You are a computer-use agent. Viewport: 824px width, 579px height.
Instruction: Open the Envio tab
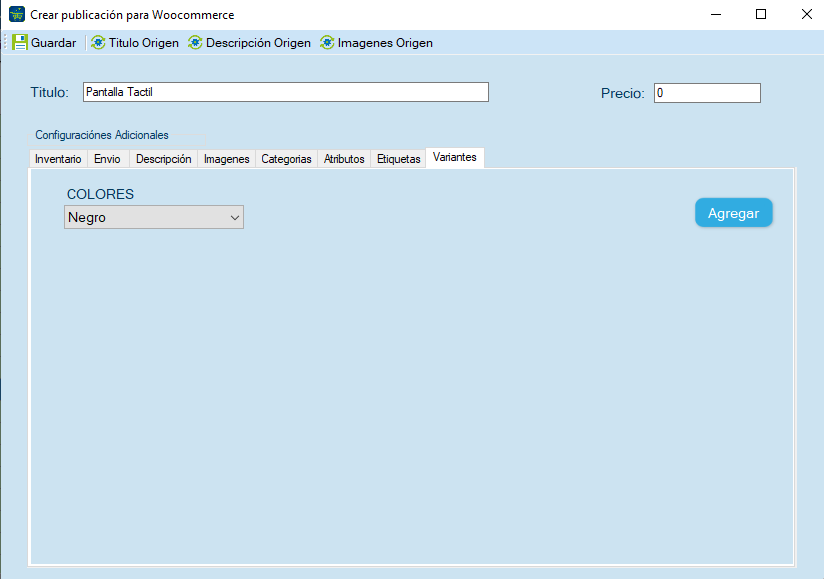(x=108, y=159)
